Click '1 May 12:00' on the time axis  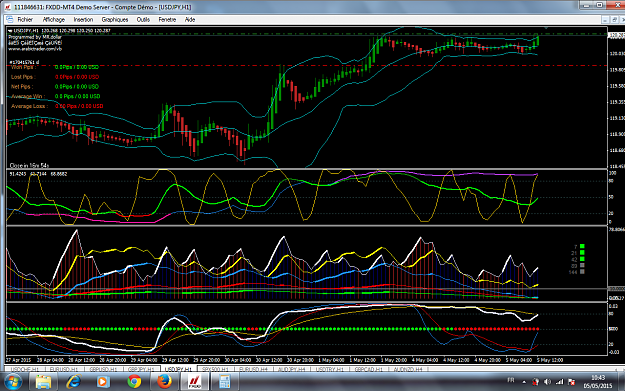(362, 360)
